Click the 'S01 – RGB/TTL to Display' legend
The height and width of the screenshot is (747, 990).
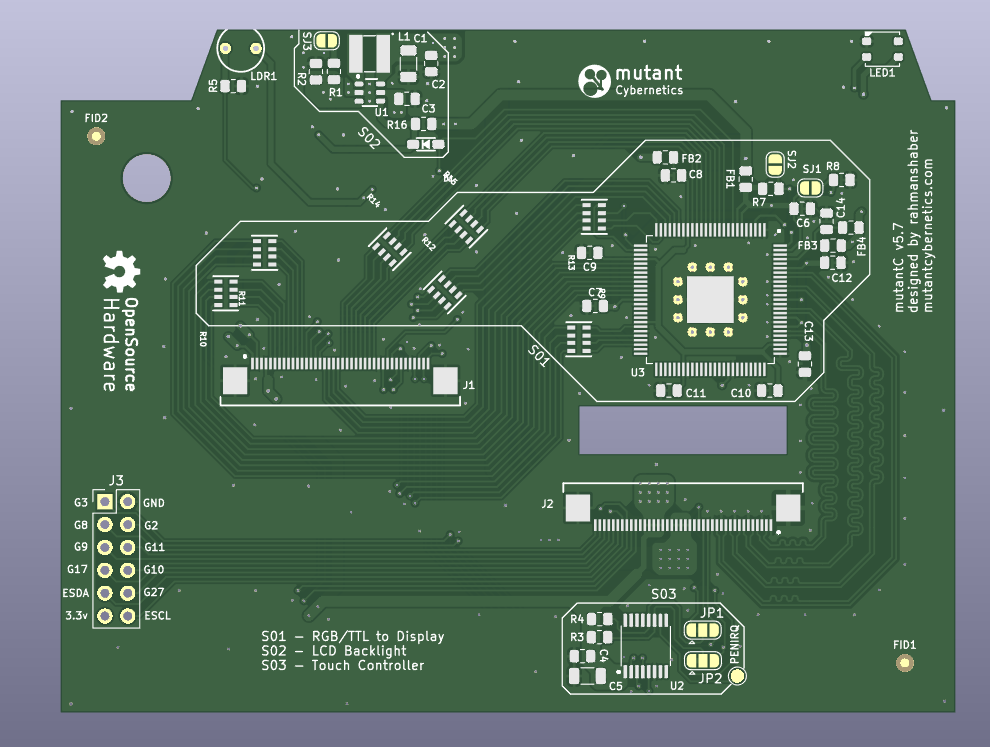(x=353, y=636)
